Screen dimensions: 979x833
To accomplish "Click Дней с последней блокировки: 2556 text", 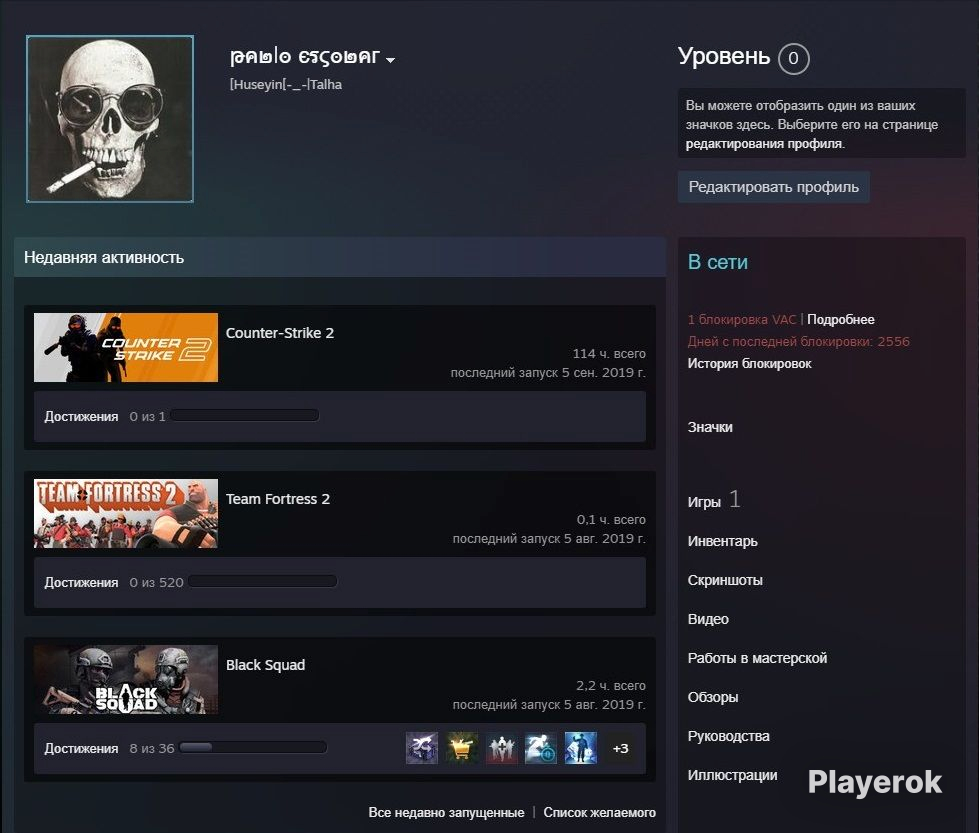I will [799, 342].
